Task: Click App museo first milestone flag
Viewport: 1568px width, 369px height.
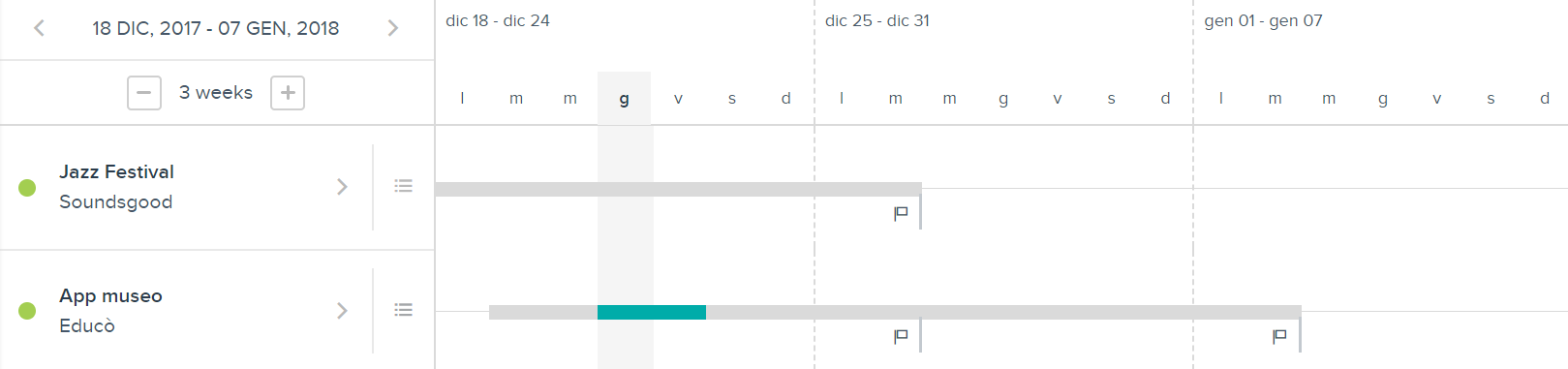Action: pyautogui.click(x=901, y=336)
